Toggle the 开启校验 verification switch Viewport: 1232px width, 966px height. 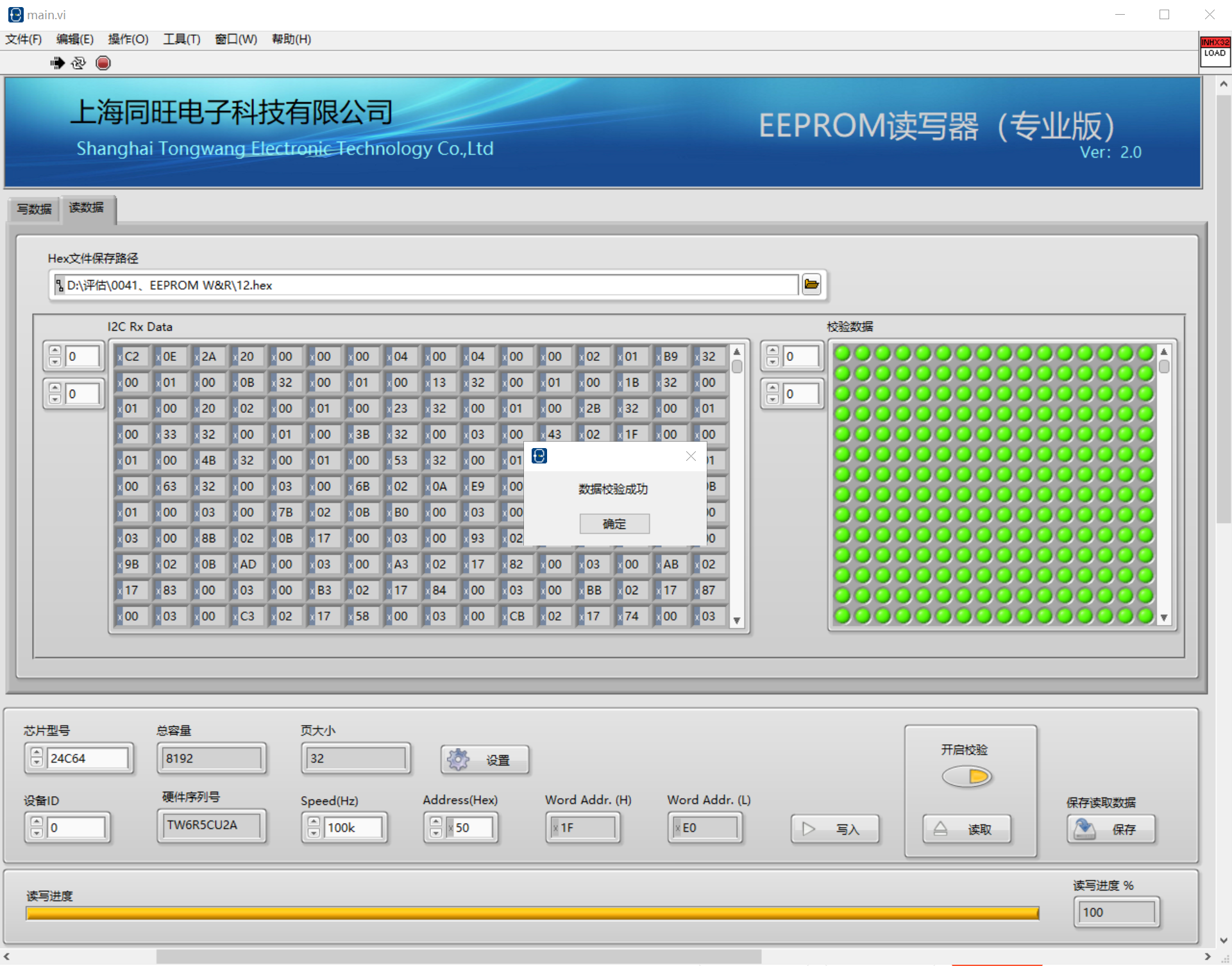point(967,777)
